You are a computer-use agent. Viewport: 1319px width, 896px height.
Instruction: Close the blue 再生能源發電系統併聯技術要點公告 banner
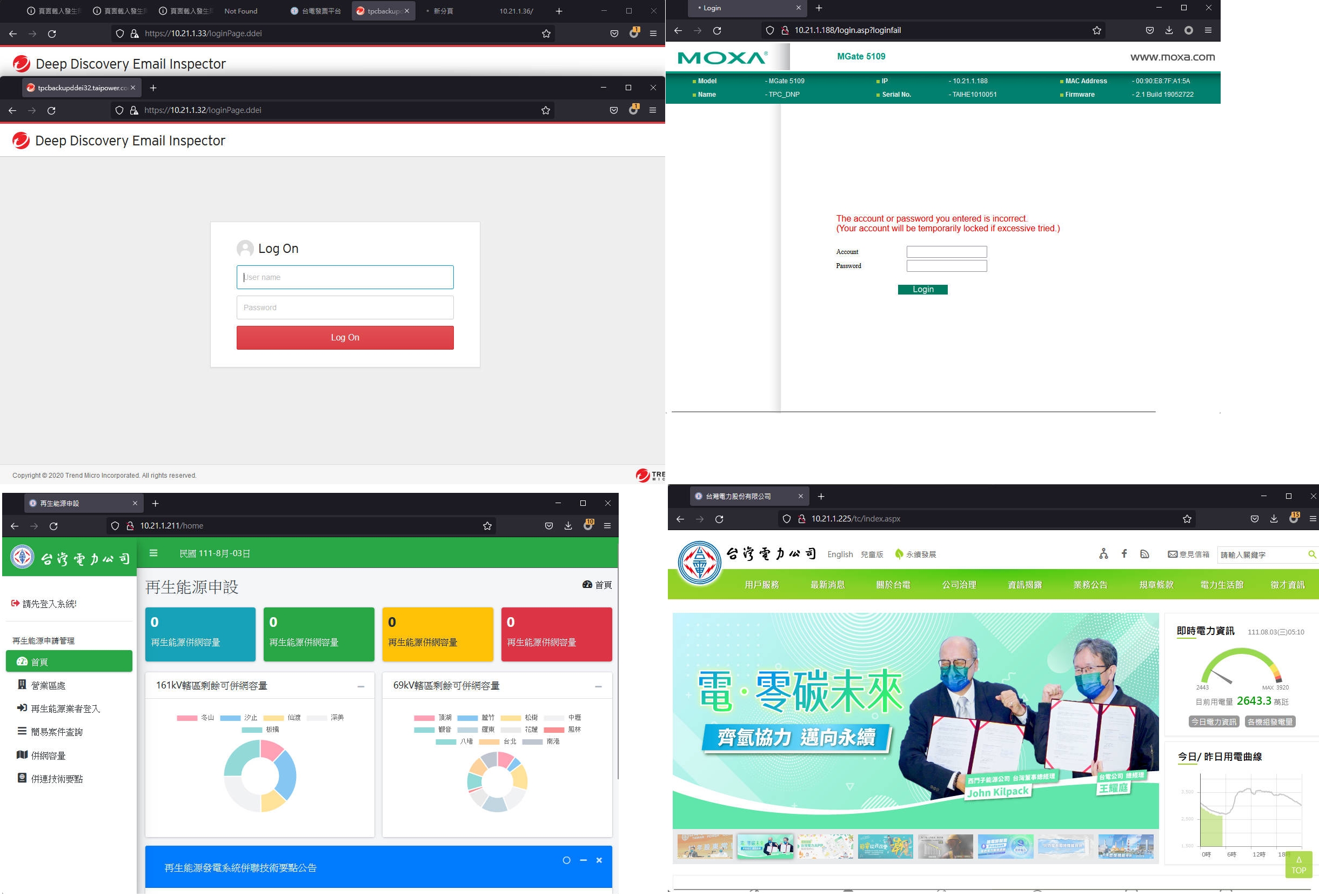(x=599, y=861)
